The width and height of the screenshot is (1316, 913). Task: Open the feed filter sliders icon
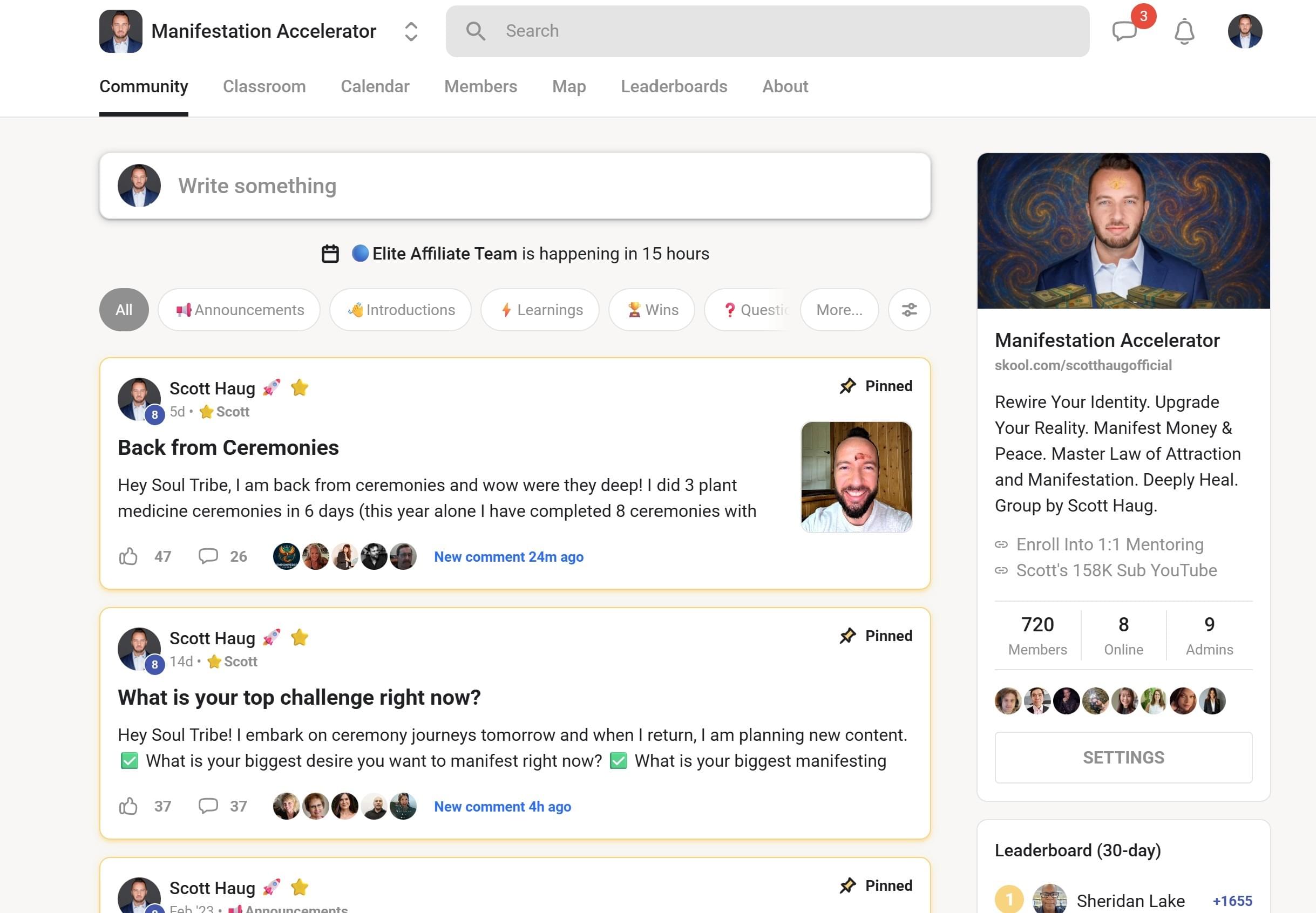coord(909,310)
